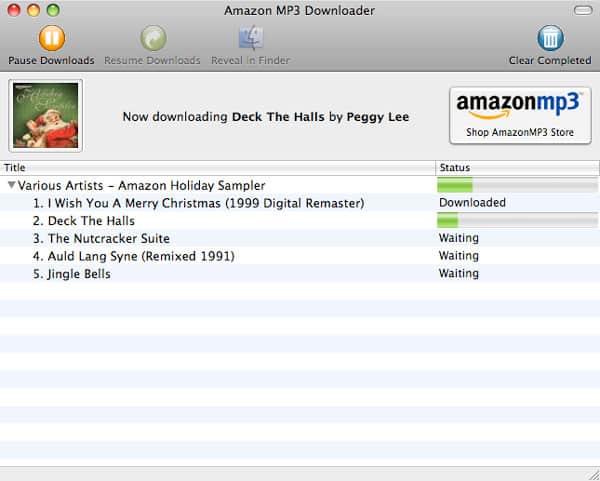Click the Resume Downloads green icon
Screen dimensions: 600x481
pyautogui.click(x=153, y=38)
